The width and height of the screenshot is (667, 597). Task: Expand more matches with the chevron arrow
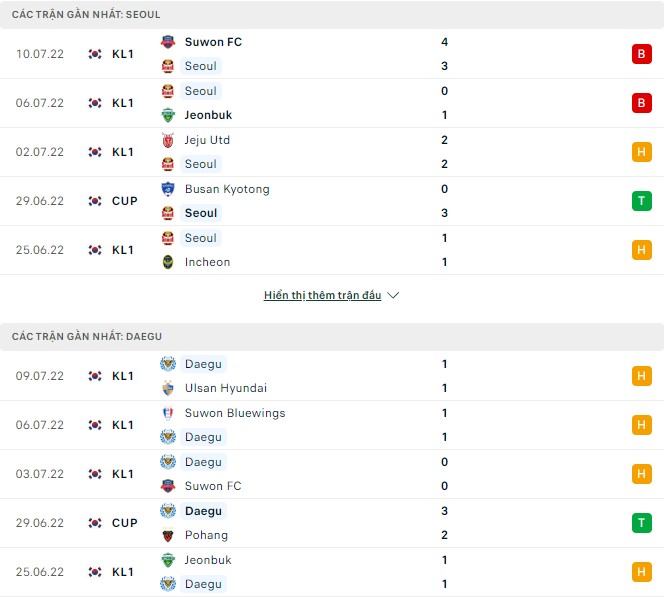coord(393,296)
